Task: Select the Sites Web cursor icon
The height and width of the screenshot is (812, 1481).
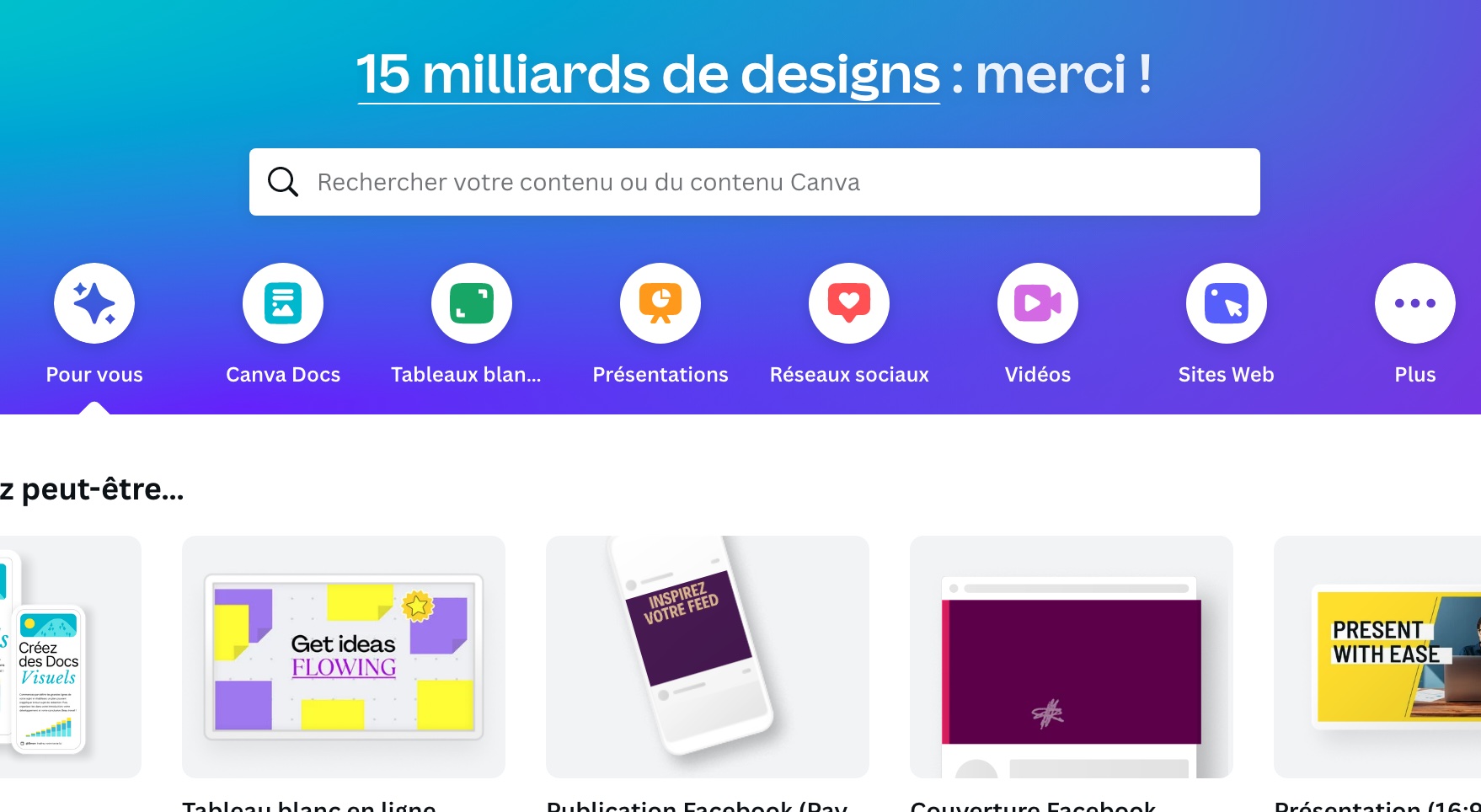Action: coord(1227,303)
